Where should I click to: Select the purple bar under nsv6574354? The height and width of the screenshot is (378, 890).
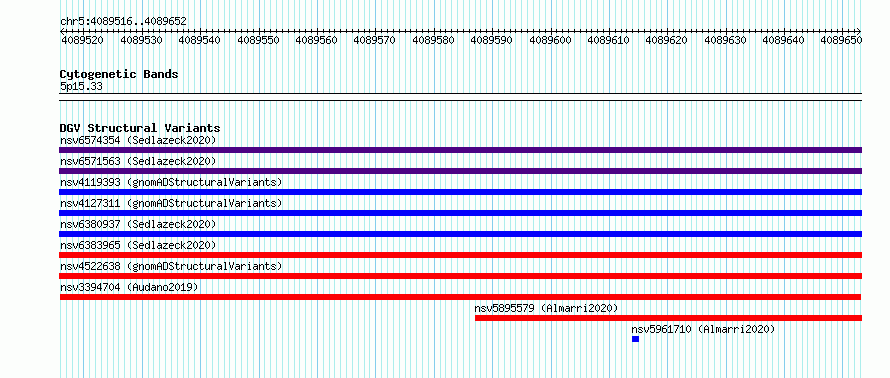460,150
